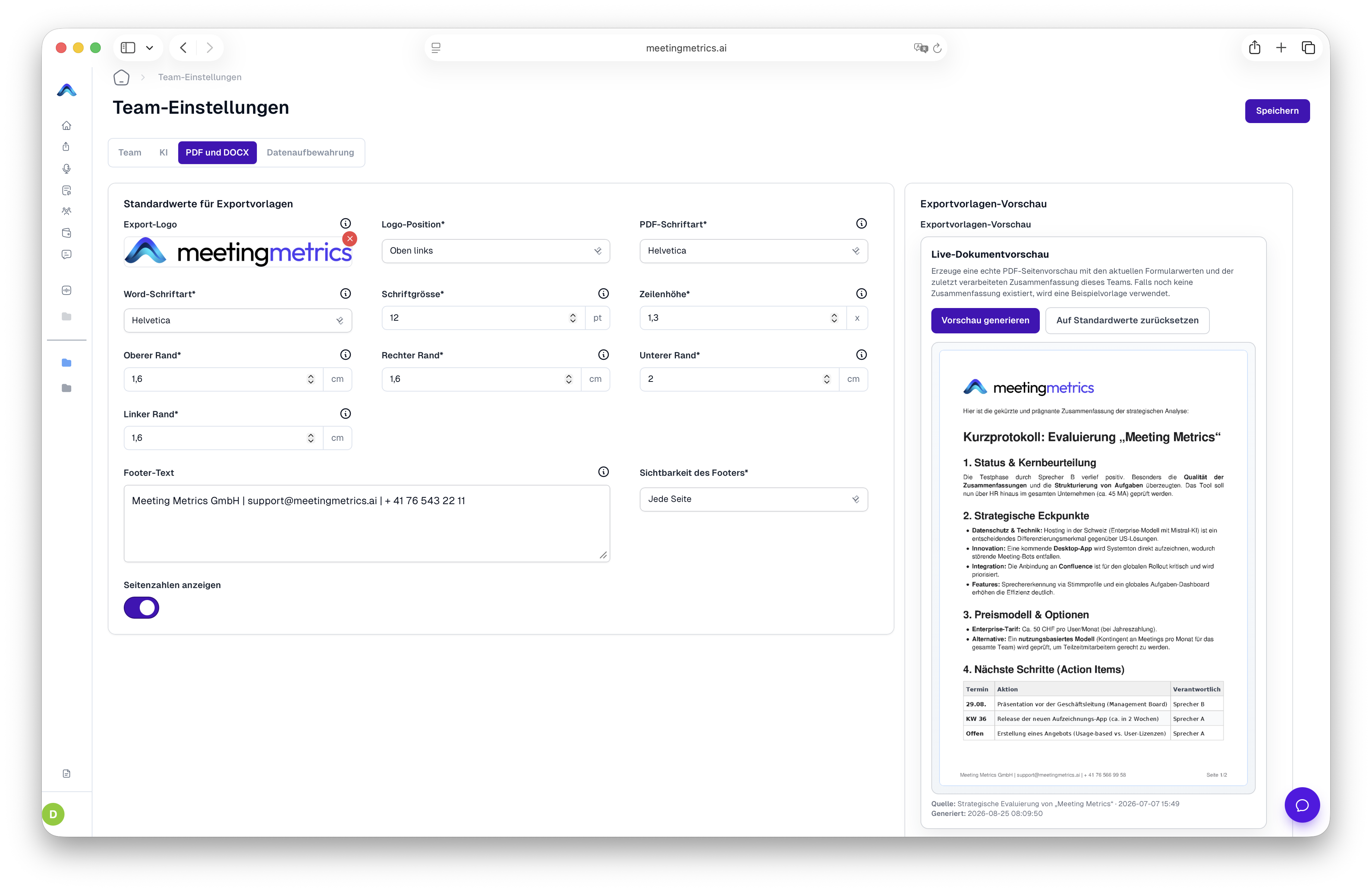Image resolution: width=1372 pixels, height=892 pixels.
Task: Click the Rechter Rand stepper arrows
Action: click(x=569, y=379)
